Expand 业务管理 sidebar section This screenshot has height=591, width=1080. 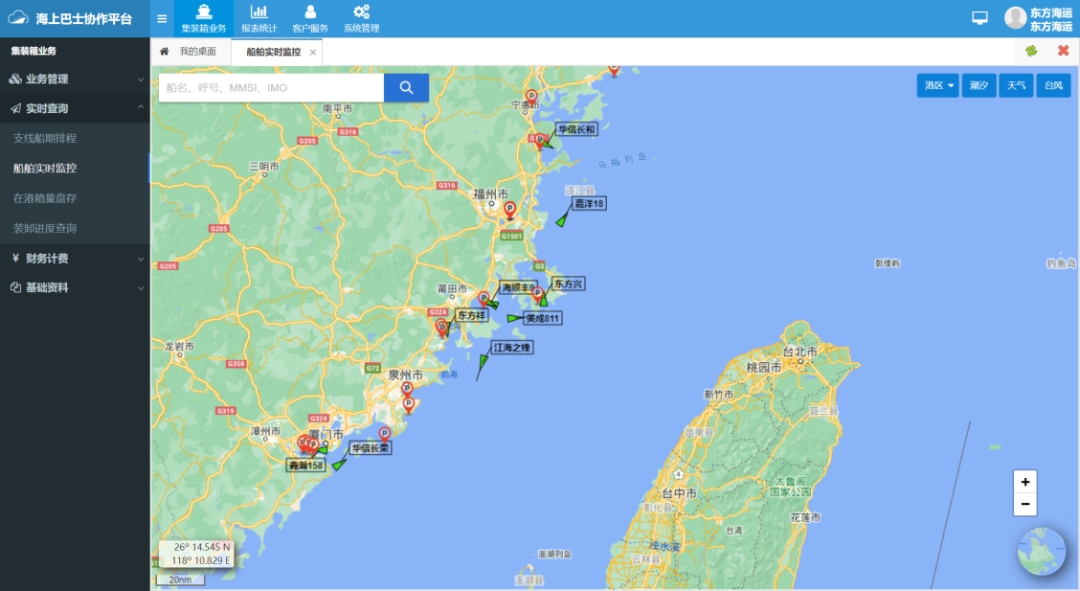coord(75,79)
